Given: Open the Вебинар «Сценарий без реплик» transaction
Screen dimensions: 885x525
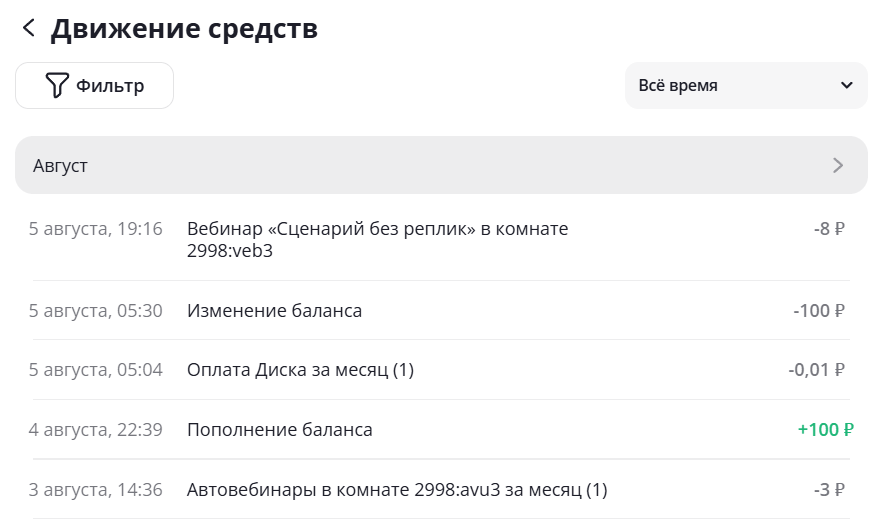Looking at the screenshot, I should tap(377, 240).
